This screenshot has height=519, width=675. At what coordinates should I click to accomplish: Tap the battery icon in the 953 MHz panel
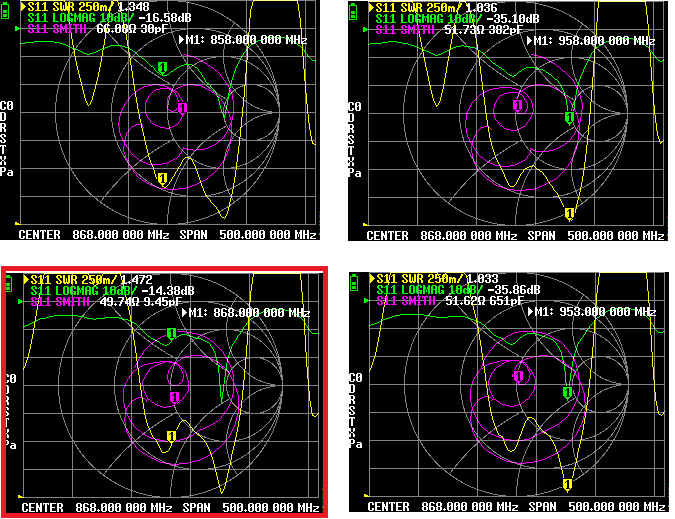coord(354,283)
